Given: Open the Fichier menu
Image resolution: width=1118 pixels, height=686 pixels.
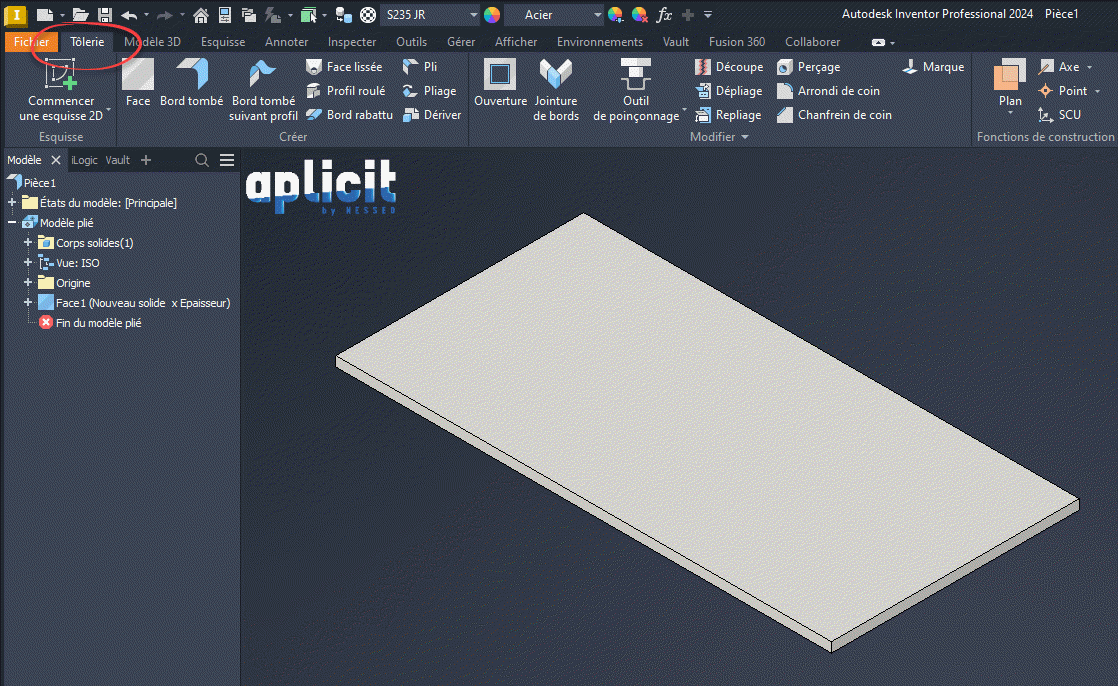Looking at the screenshot, I should click(31, 42).
